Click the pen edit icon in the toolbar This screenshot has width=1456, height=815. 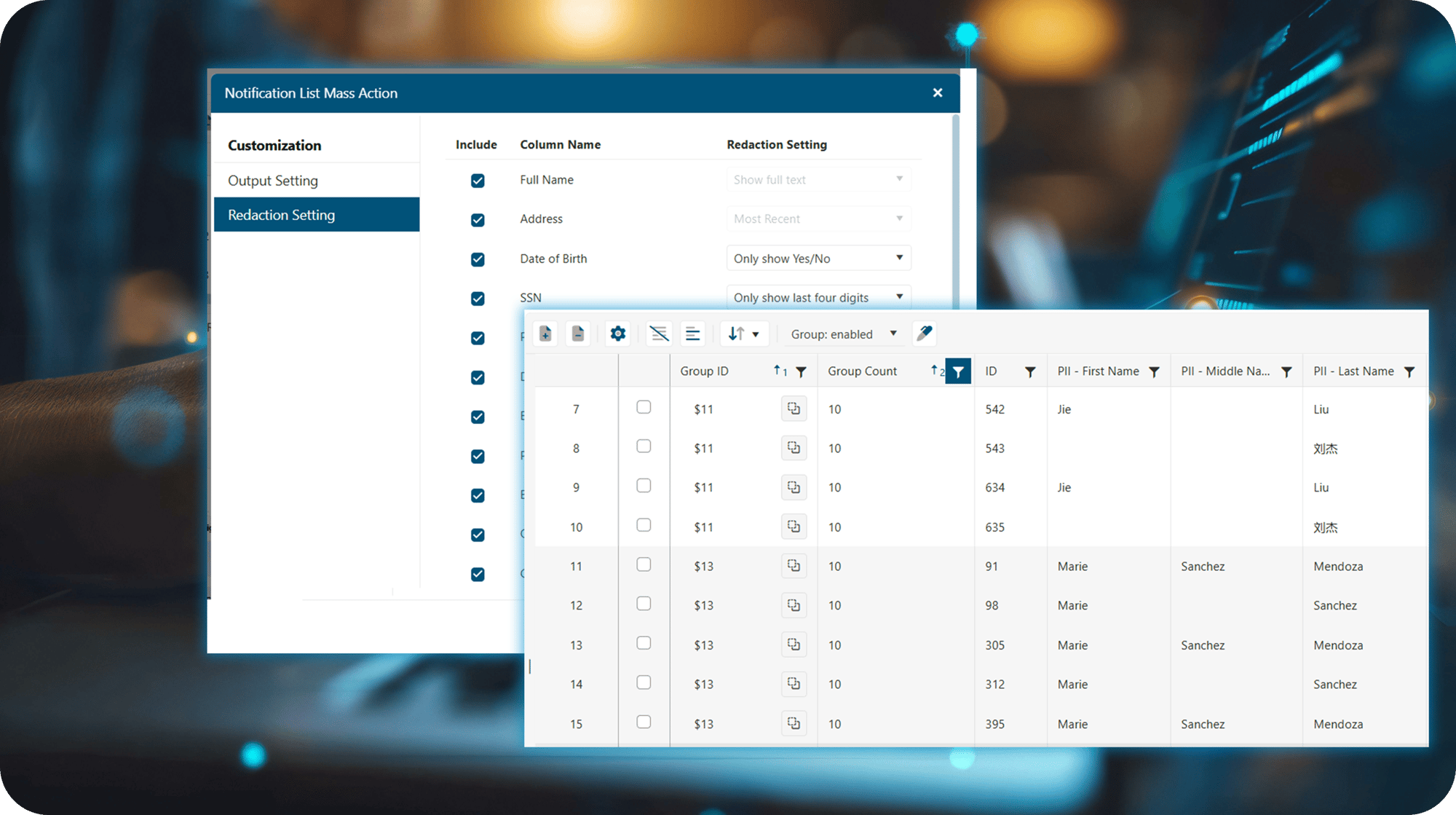[924, 334]
